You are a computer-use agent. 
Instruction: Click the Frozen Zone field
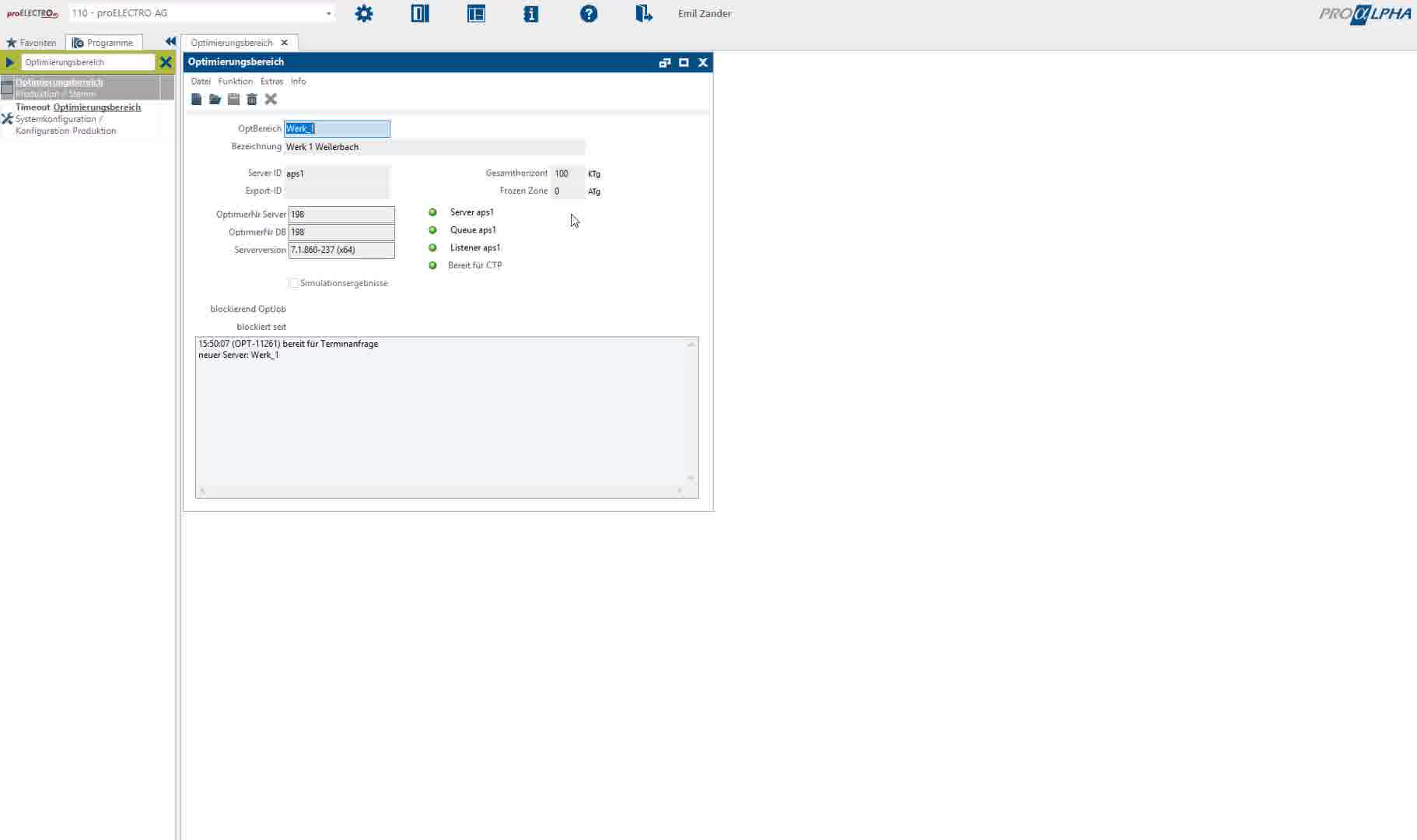568,191
